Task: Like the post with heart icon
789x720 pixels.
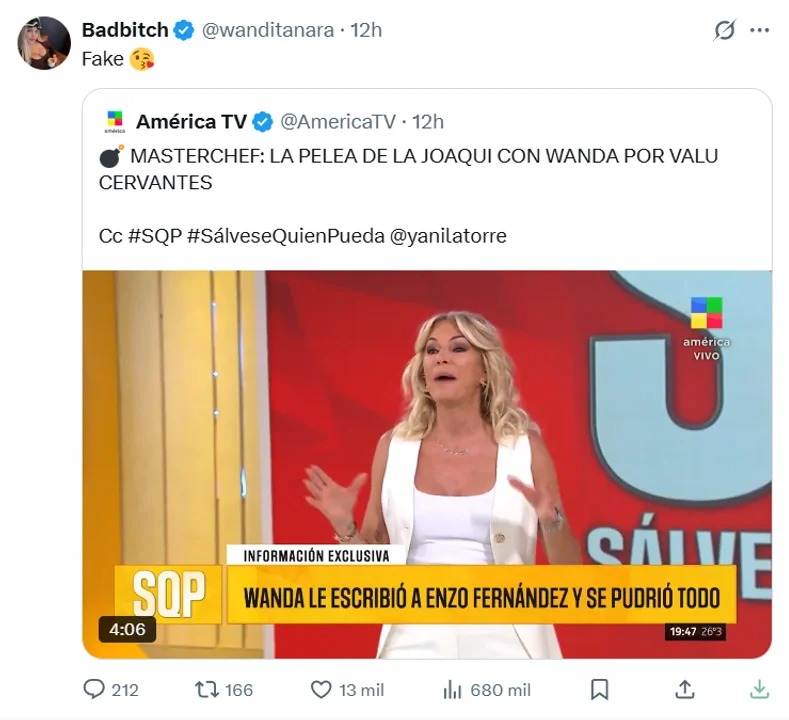Action: tap(321, 689)
